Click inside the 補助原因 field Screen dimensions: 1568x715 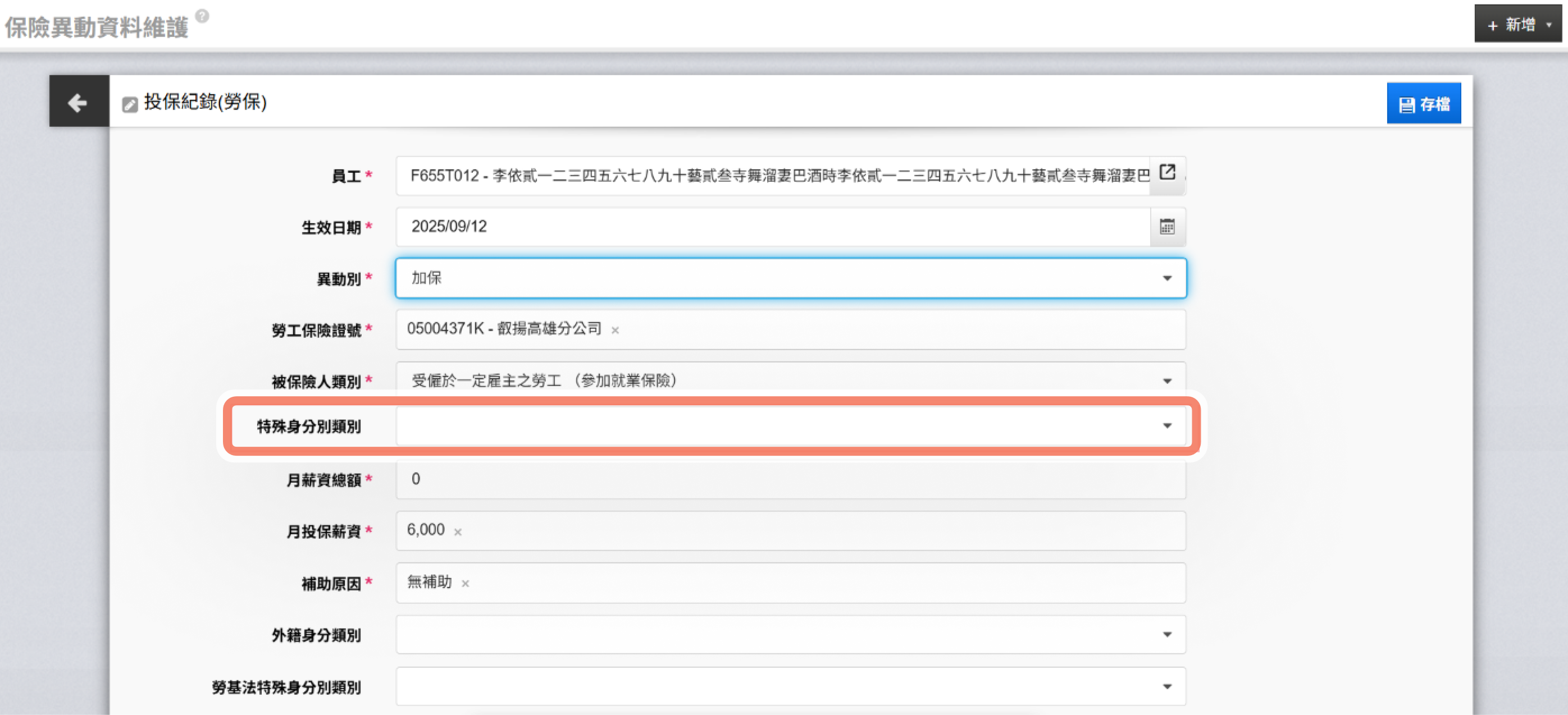822,583
